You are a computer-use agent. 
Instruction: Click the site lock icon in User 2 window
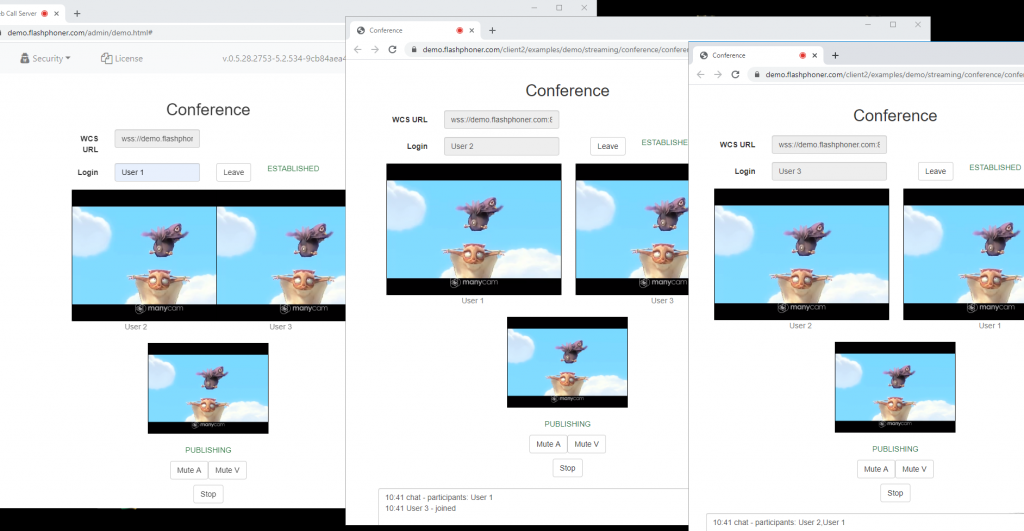tap(413, 49)
